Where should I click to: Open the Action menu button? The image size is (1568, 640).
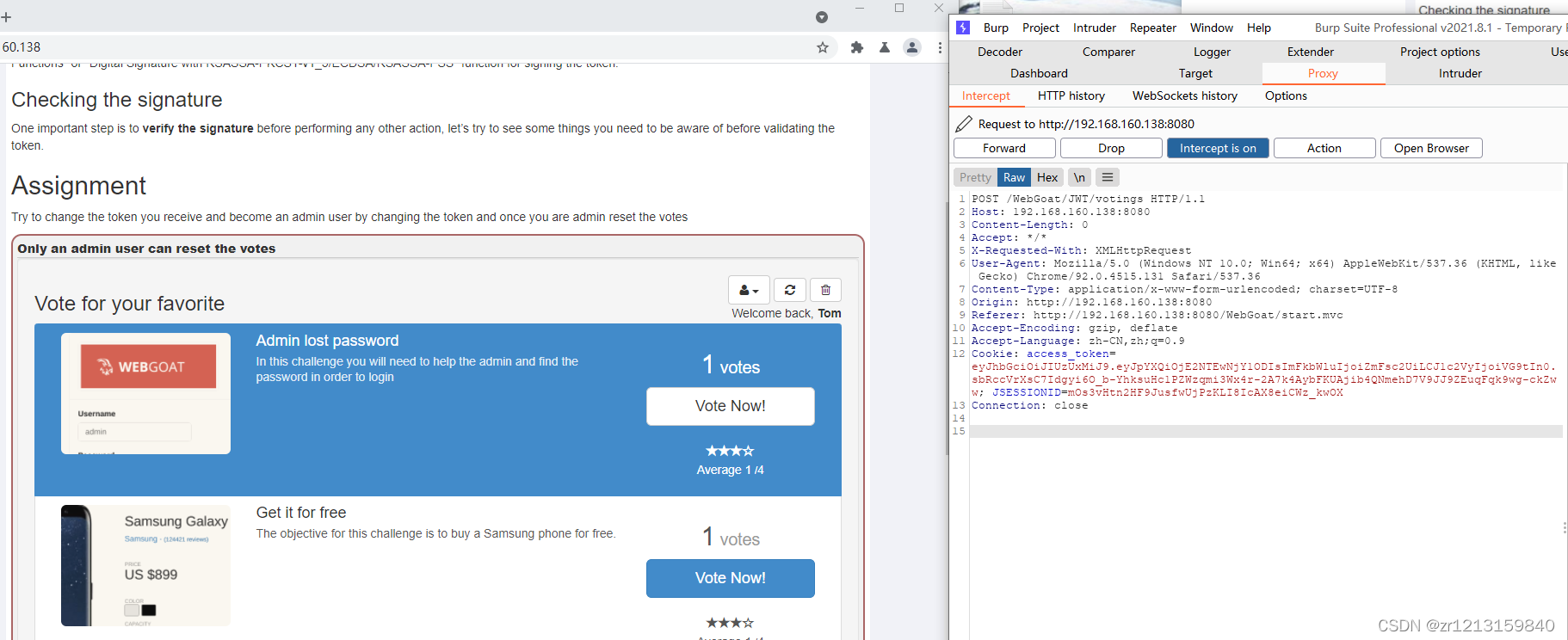1324,148
